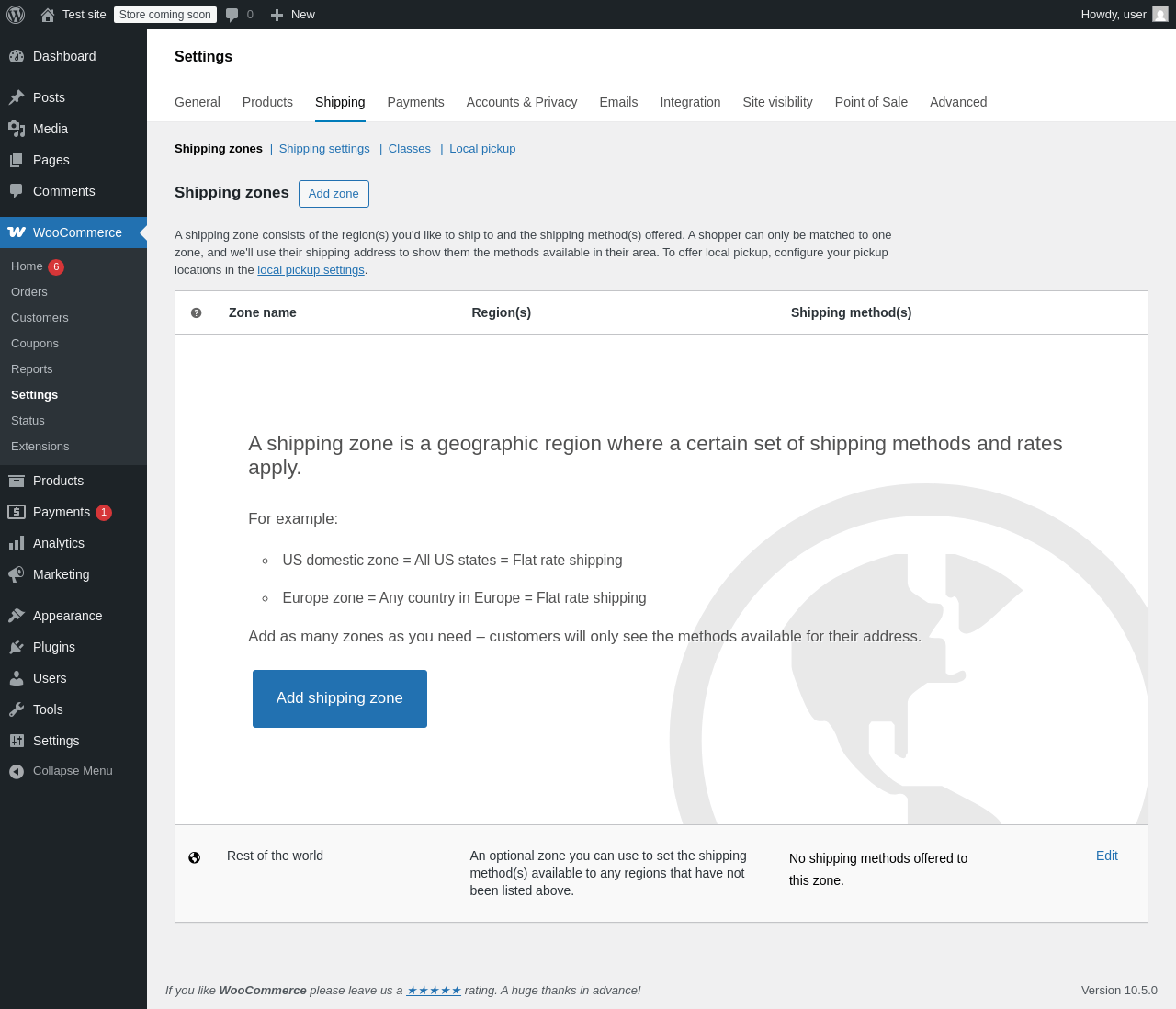Click the Store coming soon badge

pyautogui.click(x=165, y=15)
